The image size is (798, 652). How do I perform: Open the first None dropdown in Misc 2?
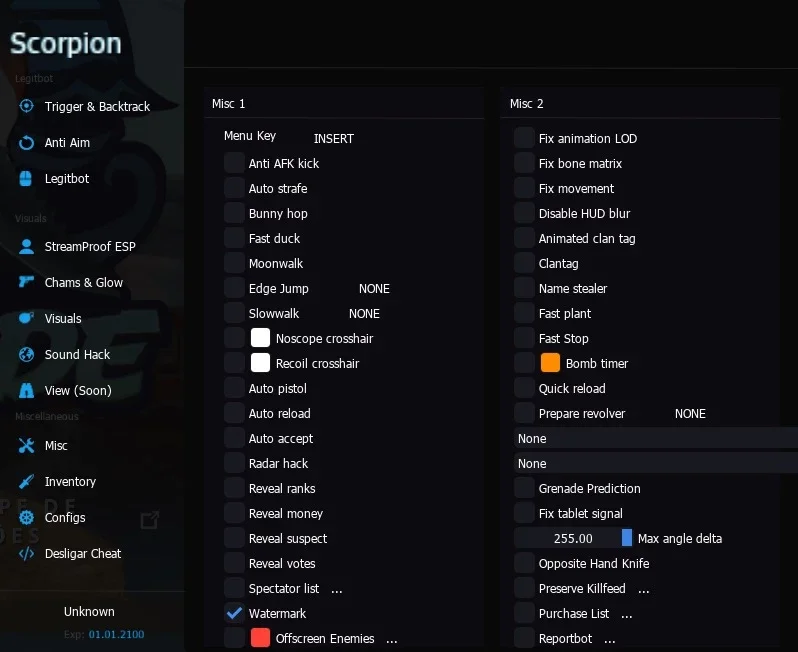pyautogui.click(x=656, y=438)
